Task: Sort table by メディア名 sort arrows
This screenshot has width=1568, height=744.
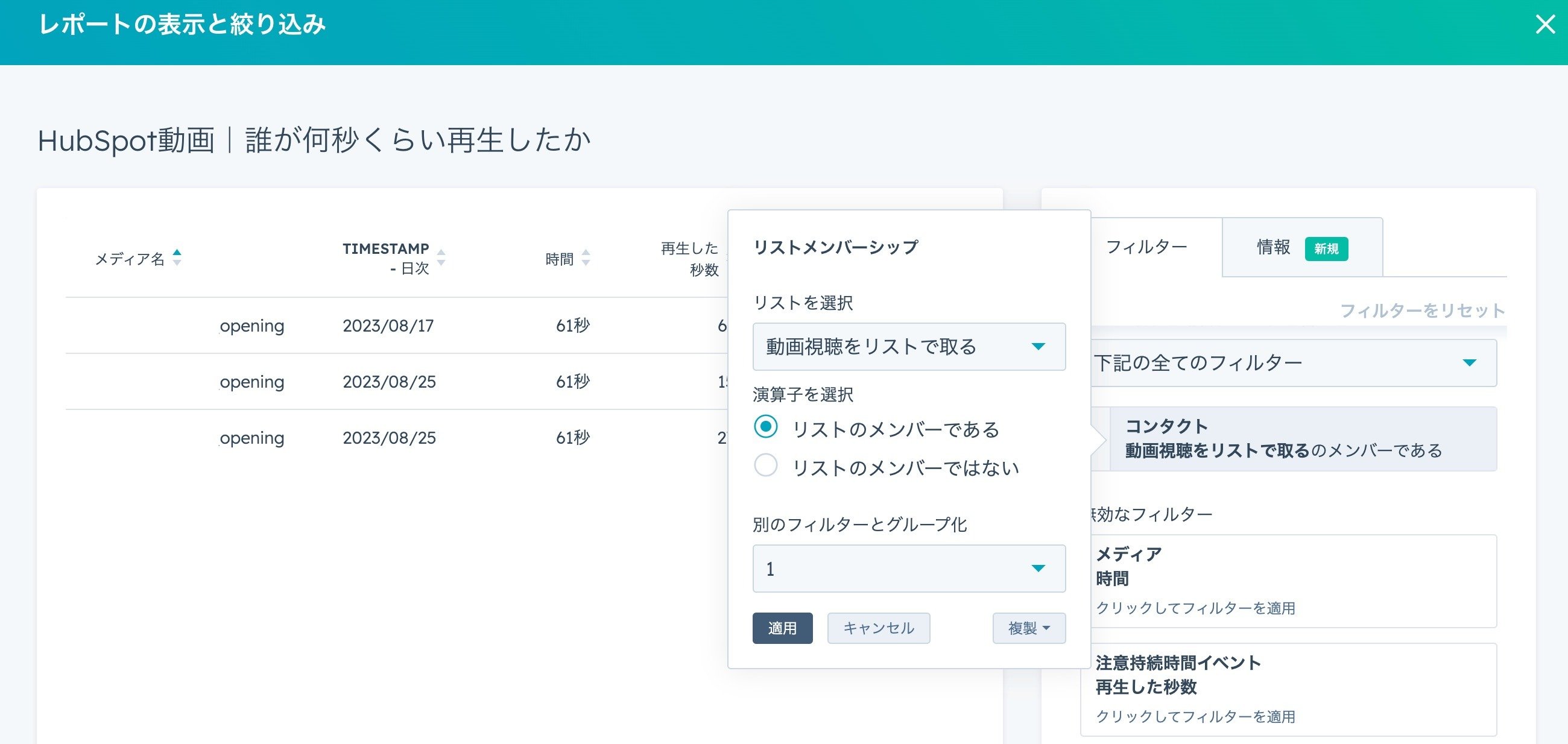Action: pos(177,258)
